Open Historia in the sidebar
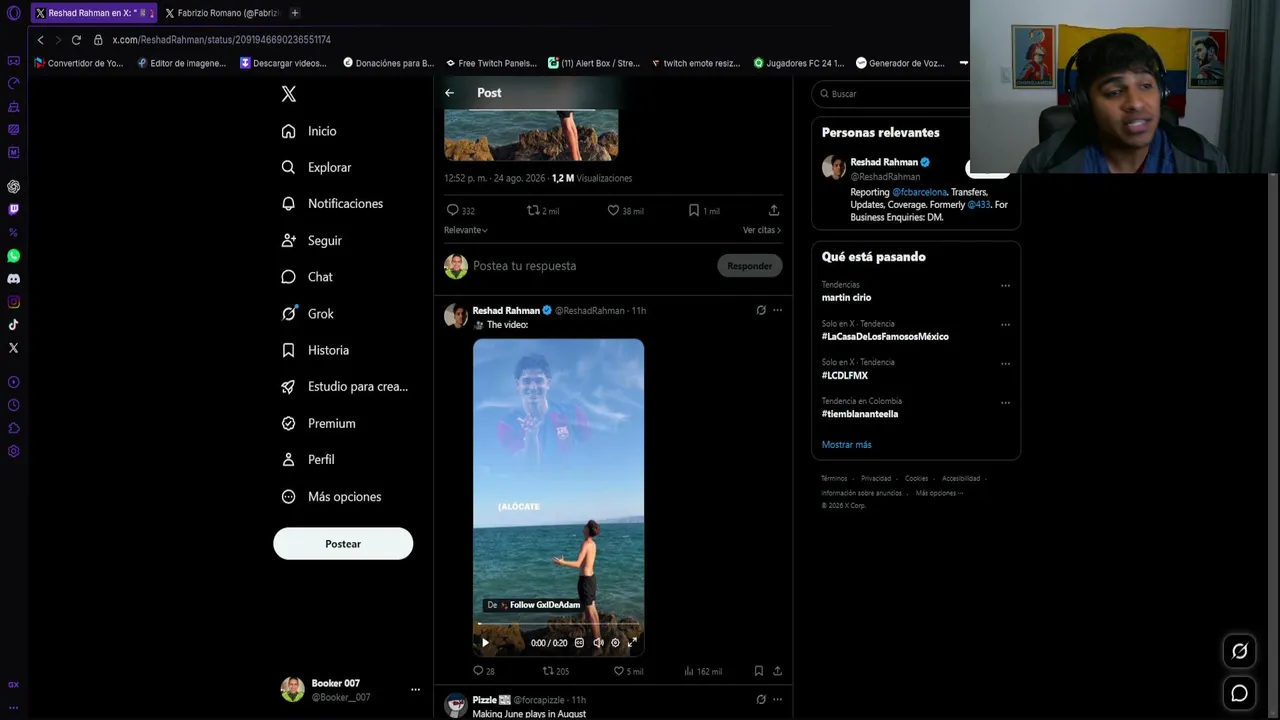The width and height of the screenshot is (1280, 720). [316, 350]
